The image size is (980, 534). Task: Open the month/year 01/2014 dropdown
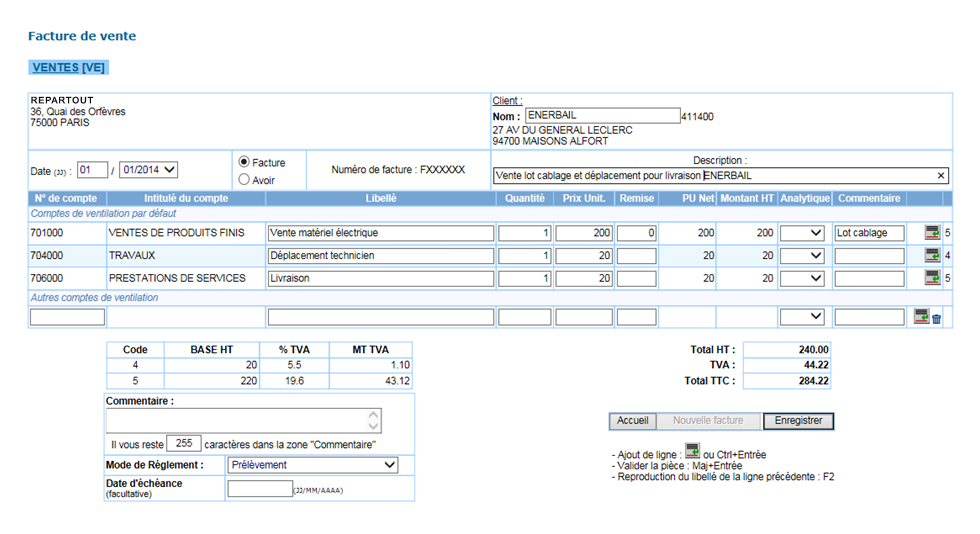(149, 169)
